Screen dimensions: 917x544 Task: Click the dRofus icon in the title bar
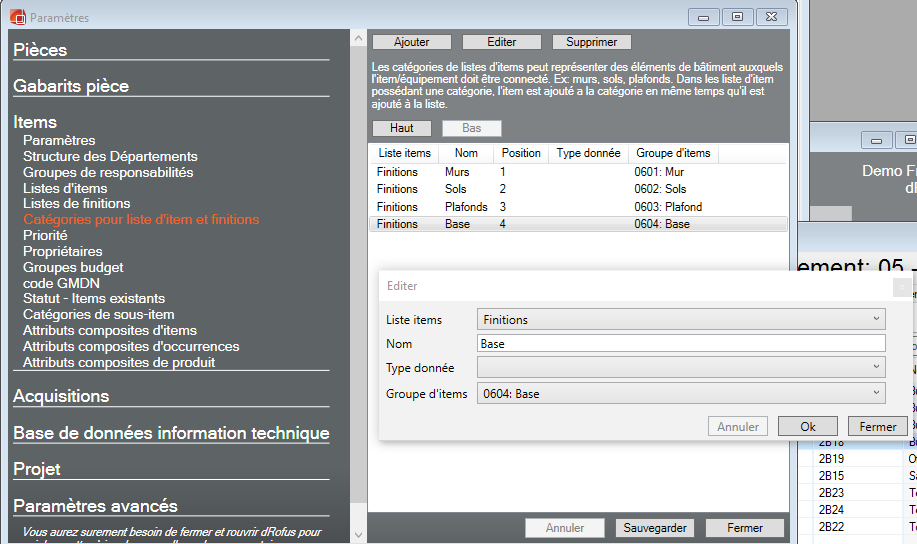pos(17,17)
